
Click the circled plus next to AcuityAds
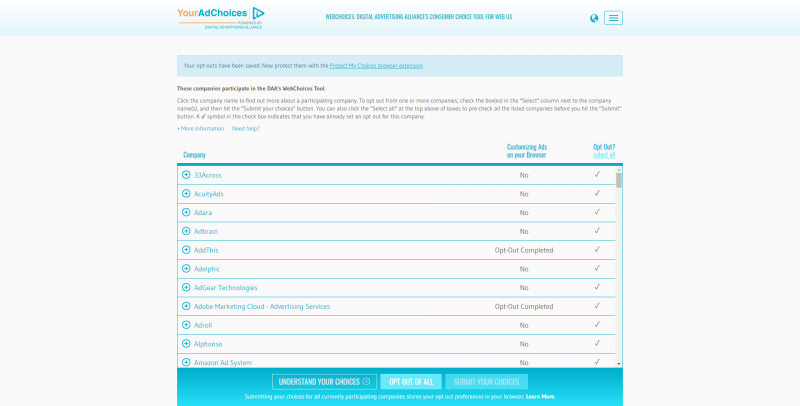point(186,194)
